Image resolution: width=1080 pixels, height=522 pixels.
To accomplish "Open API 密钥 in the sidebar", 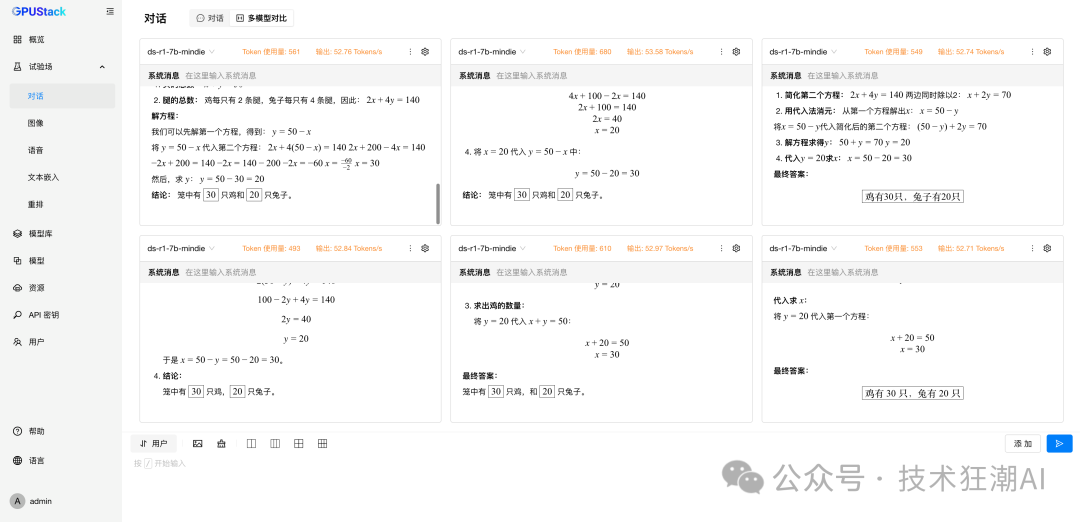I will click(62, 315).
